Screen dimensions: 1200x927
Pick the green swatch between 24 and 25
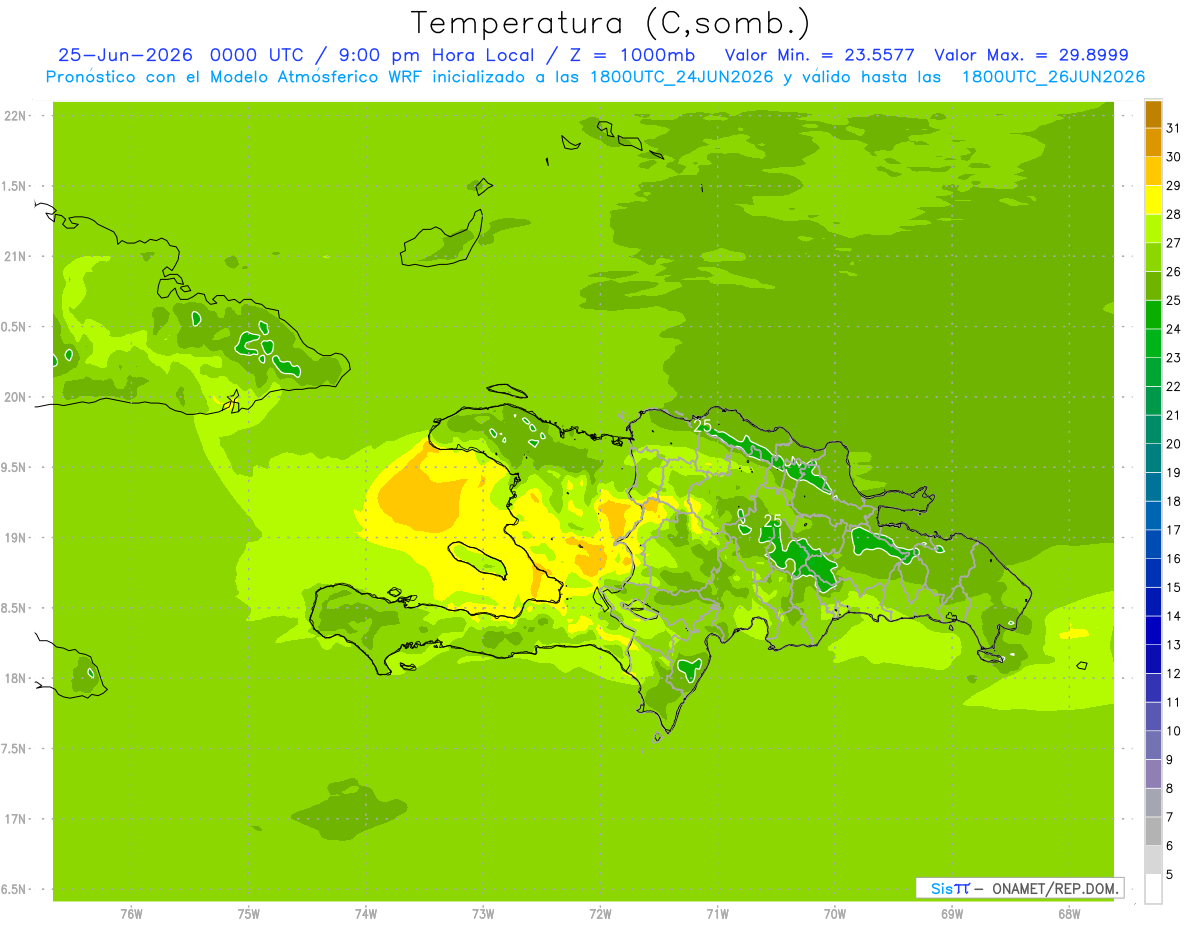tap(1153, 315)
